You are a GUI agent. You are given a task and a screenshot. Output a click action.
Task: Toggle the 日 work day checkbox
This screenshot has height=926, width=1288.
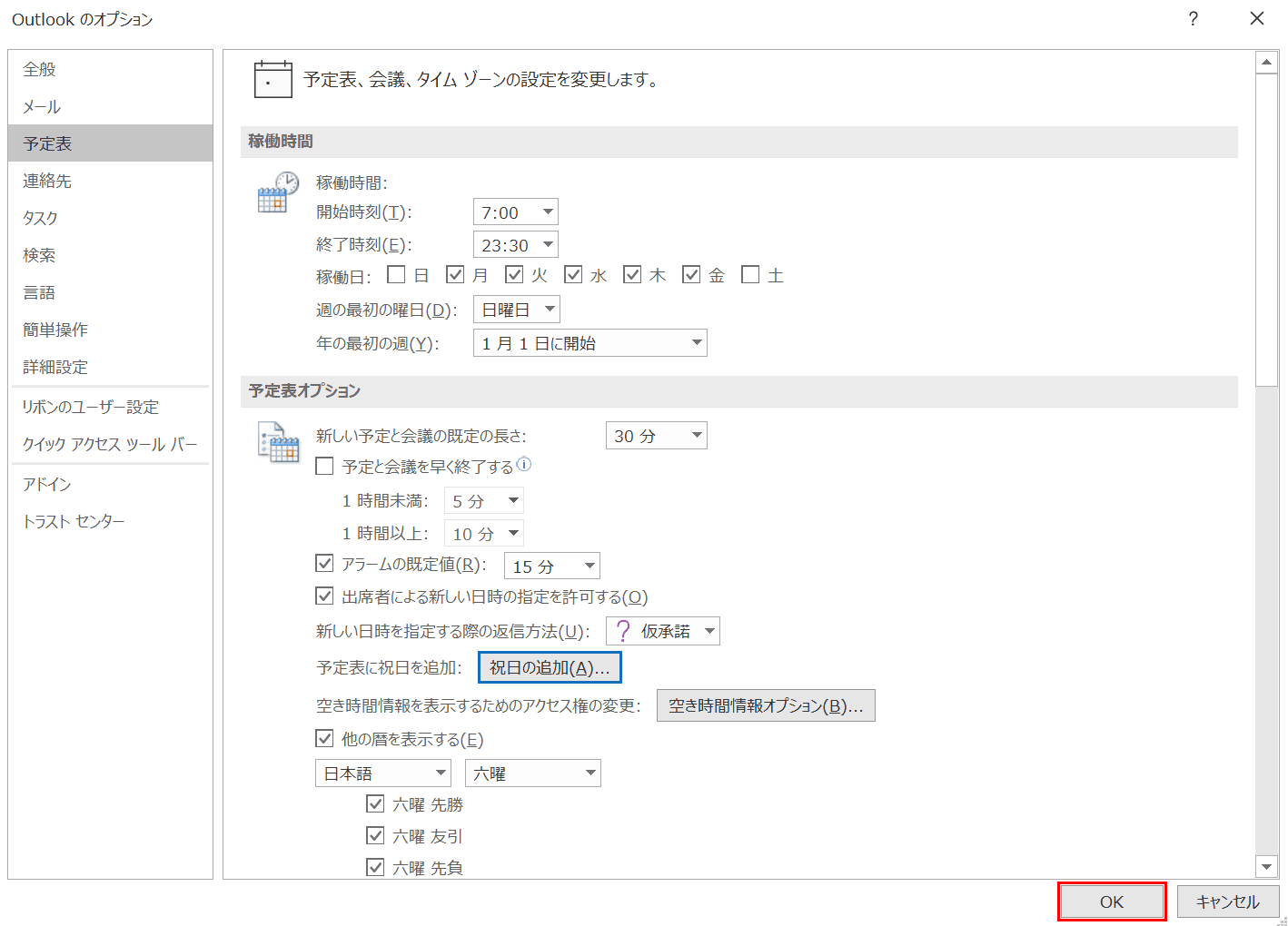(x=396, y=274)
